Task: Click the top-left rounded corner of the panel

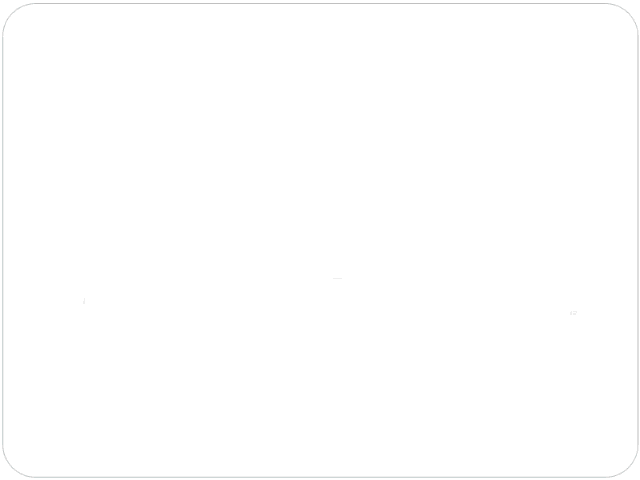Action: coord(12,13)
